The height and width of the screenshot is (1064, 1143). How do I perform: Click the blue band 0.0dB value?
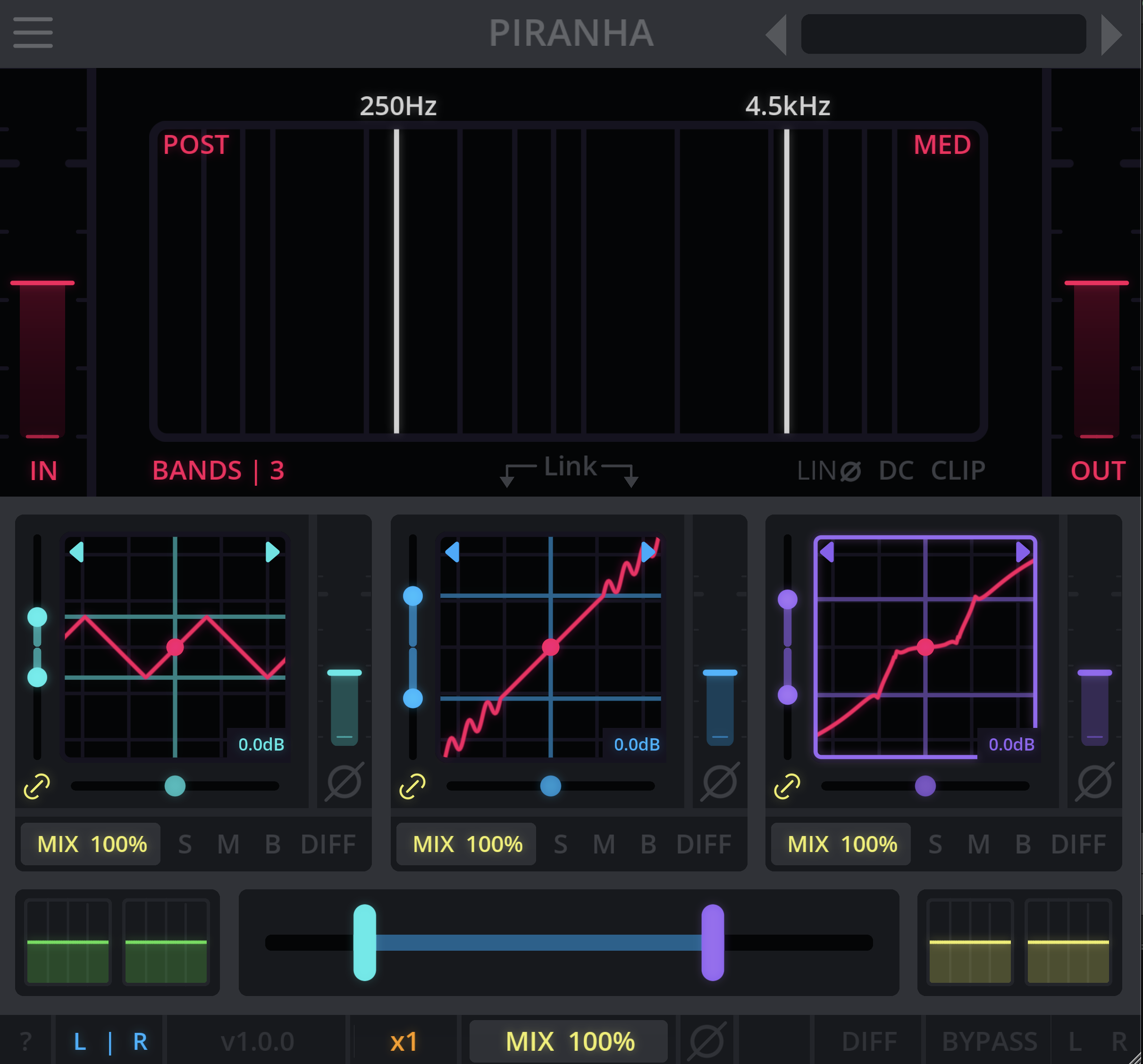pyautogui.click(x=637, y=745)
